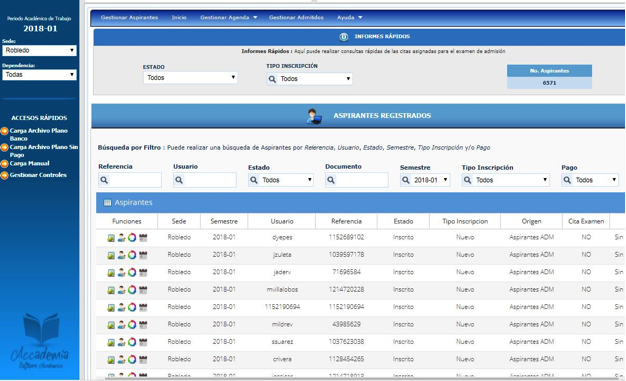Viewport: 626px width, 381px height.
Task: Click reference number 1152689102
Action: click(346, 237)
